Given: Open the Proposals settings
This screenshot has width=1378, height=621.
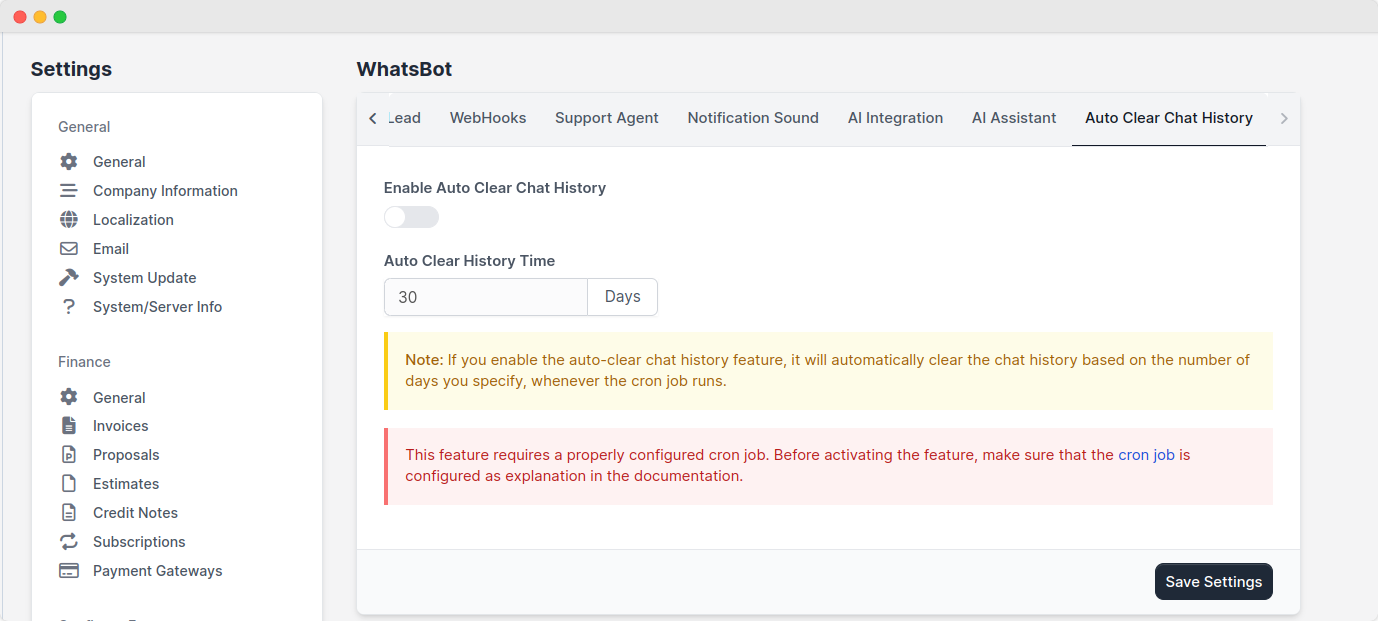Looking at the screenshot, I should [126, 455].
